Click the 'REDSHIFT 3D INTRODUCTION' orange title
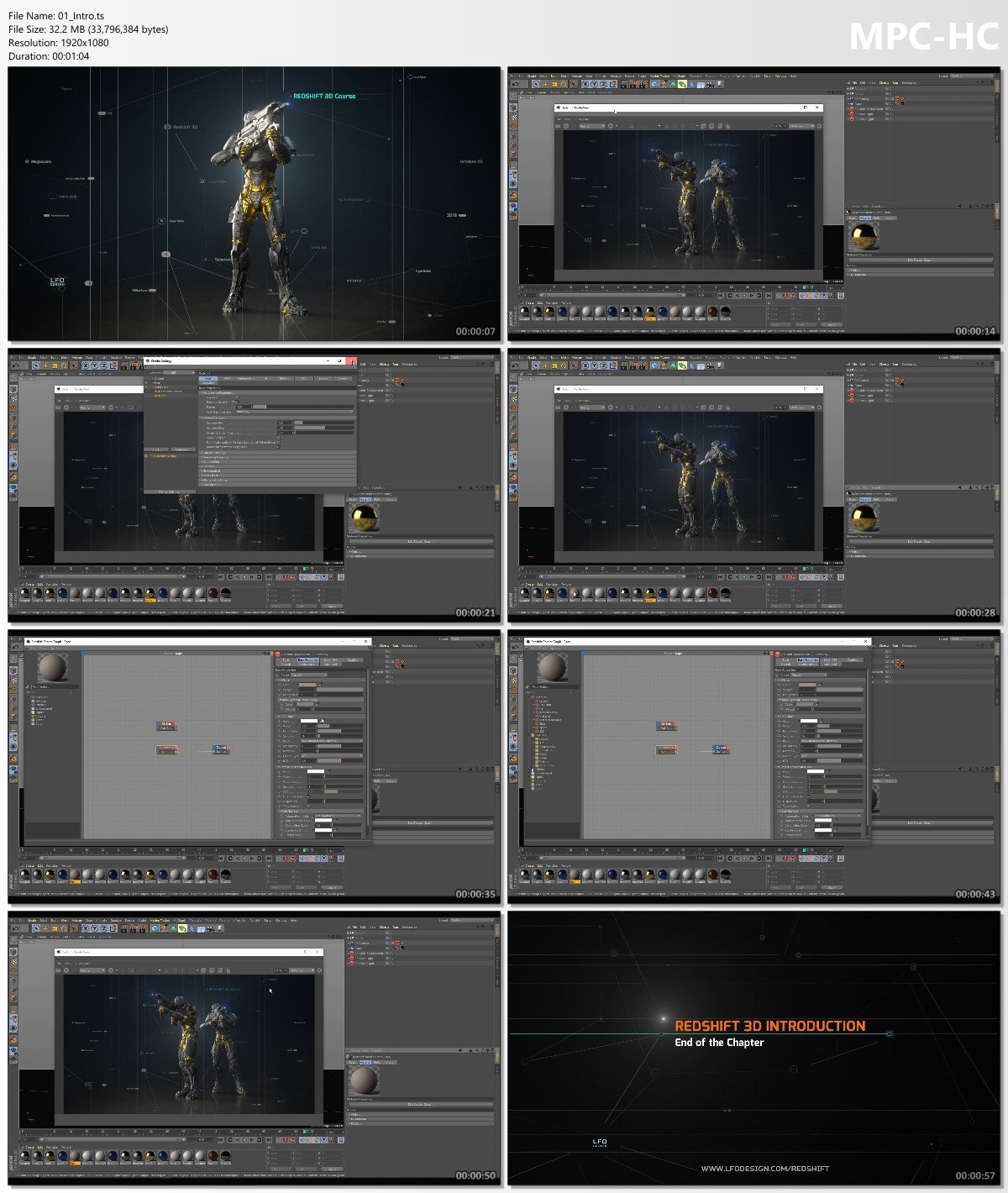1008x1193 pixels. [769, 1026]
